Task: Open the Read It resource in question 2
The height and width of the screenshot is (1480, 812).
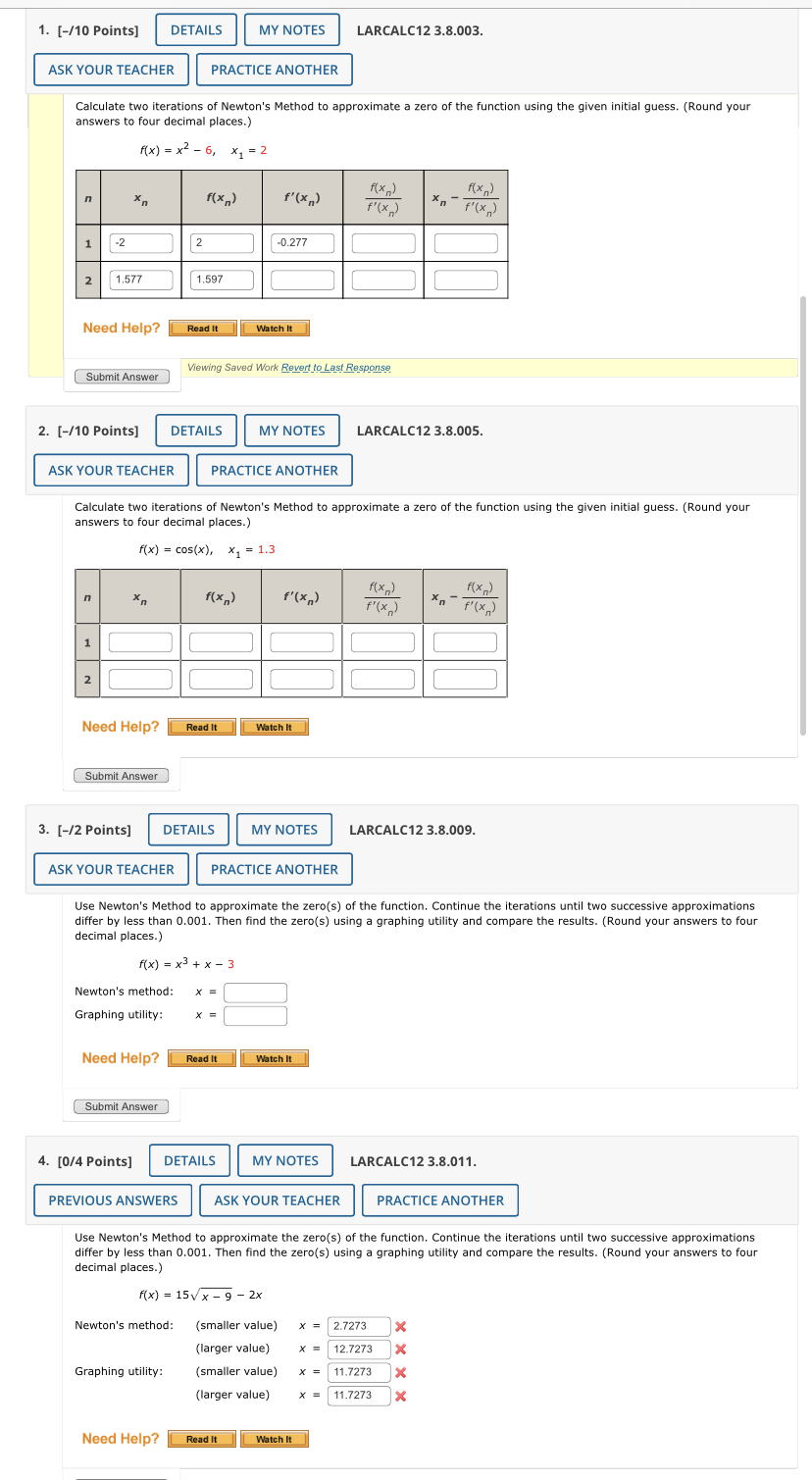Action: click(201, 726)
